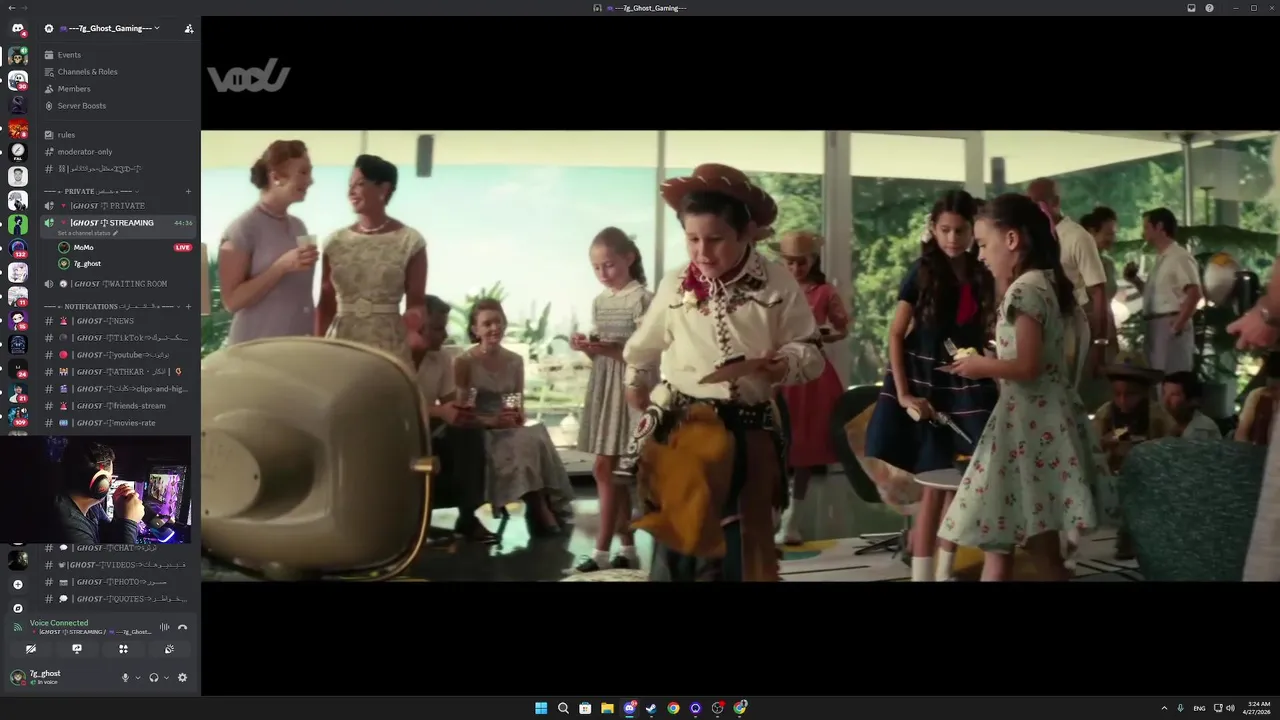The height and width of the screenshot is (720, 1280).
Task: Select the green silhouette server icon
Action: tap(18, 225)
